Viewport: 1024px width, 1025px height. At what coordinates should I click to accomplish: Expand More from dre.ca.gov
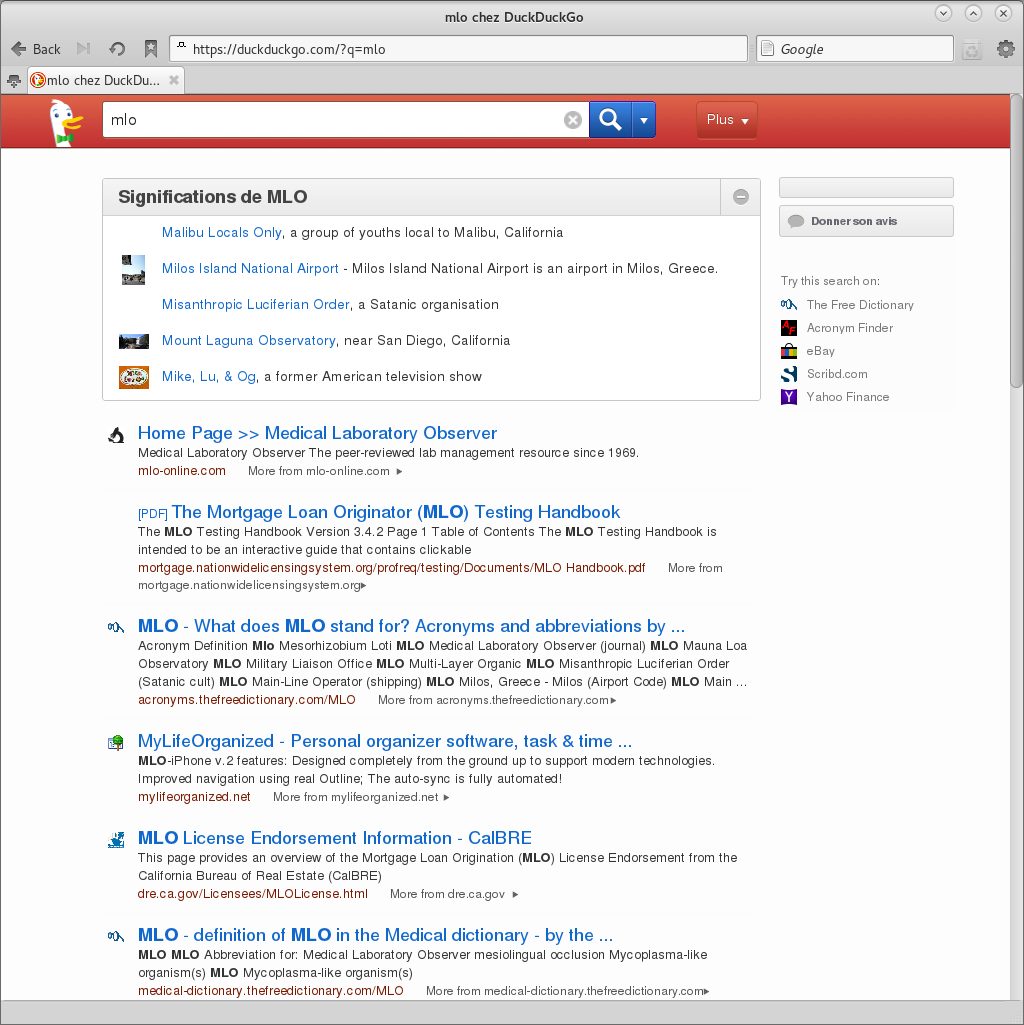454,894
